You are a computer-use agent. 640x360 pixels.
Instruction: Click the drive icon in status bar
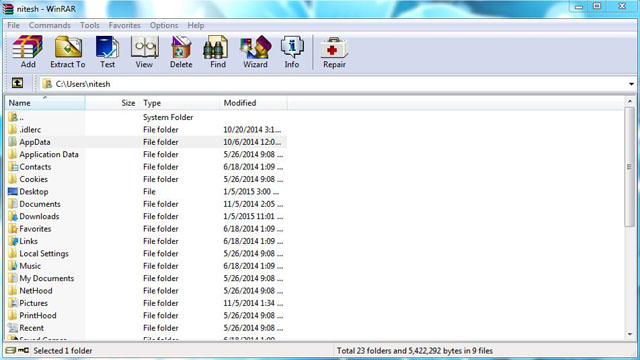(11, 351)
